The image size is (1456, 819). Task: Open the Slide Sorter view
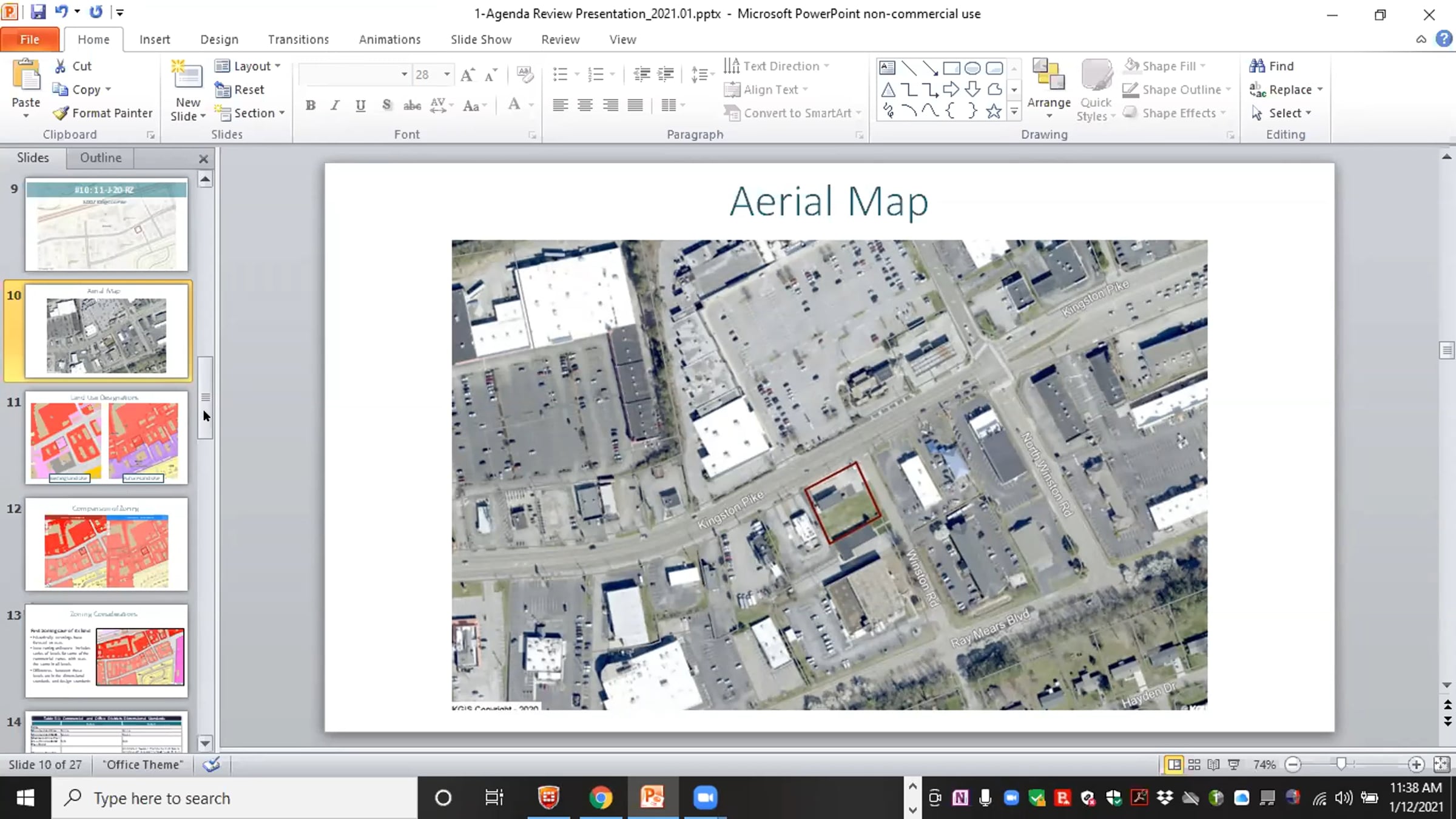click(x=1194, y=764)
